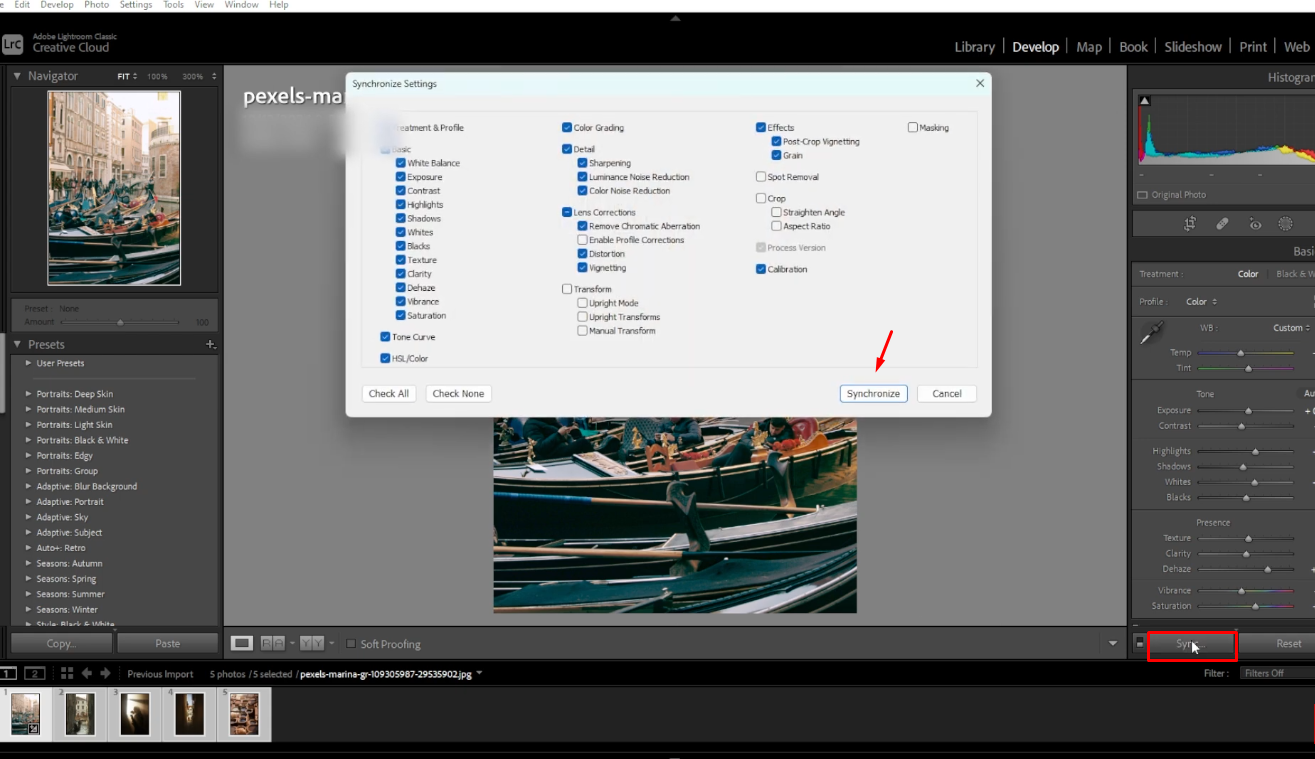
Task: Select the White Balance eyedropper
Action: [1151, 330]
